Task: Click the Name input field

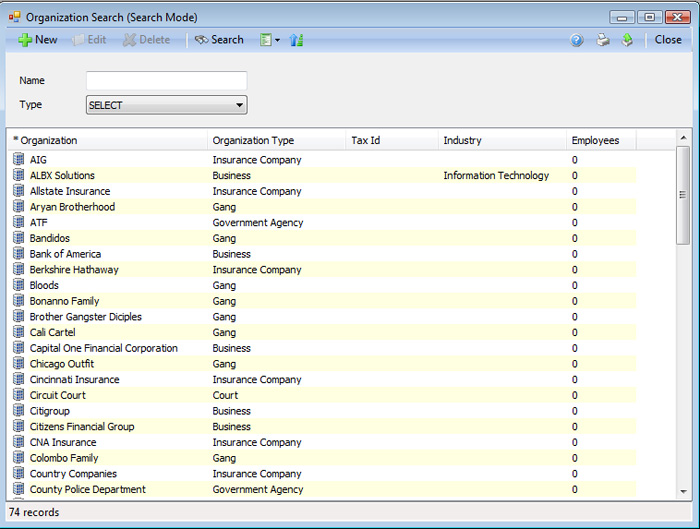Action: 166,81
